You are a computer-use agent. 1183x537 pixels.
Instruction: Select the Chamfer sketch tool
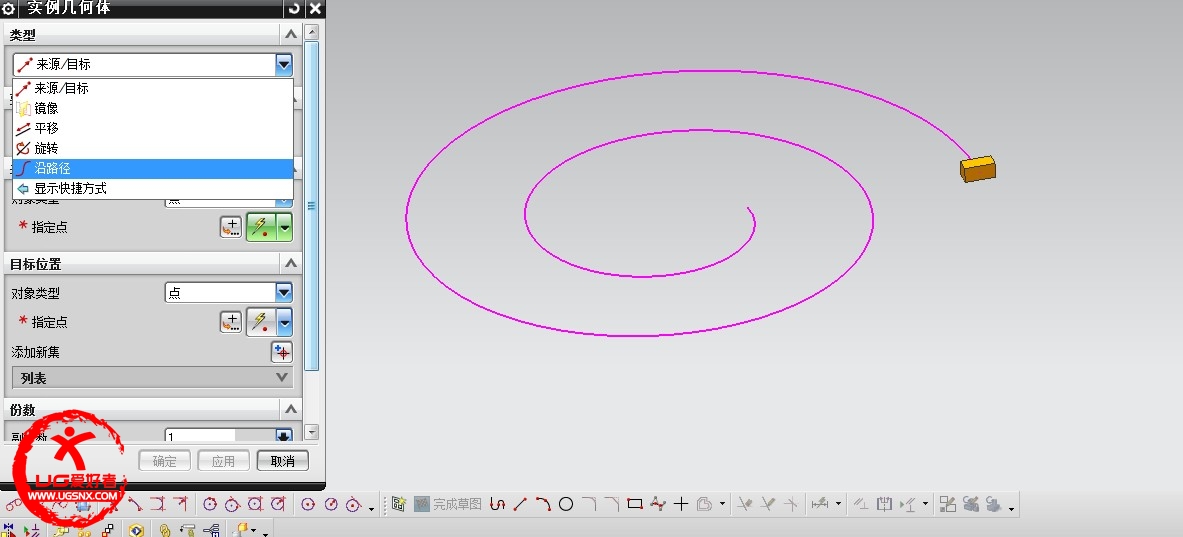click(x=612, y=504)
